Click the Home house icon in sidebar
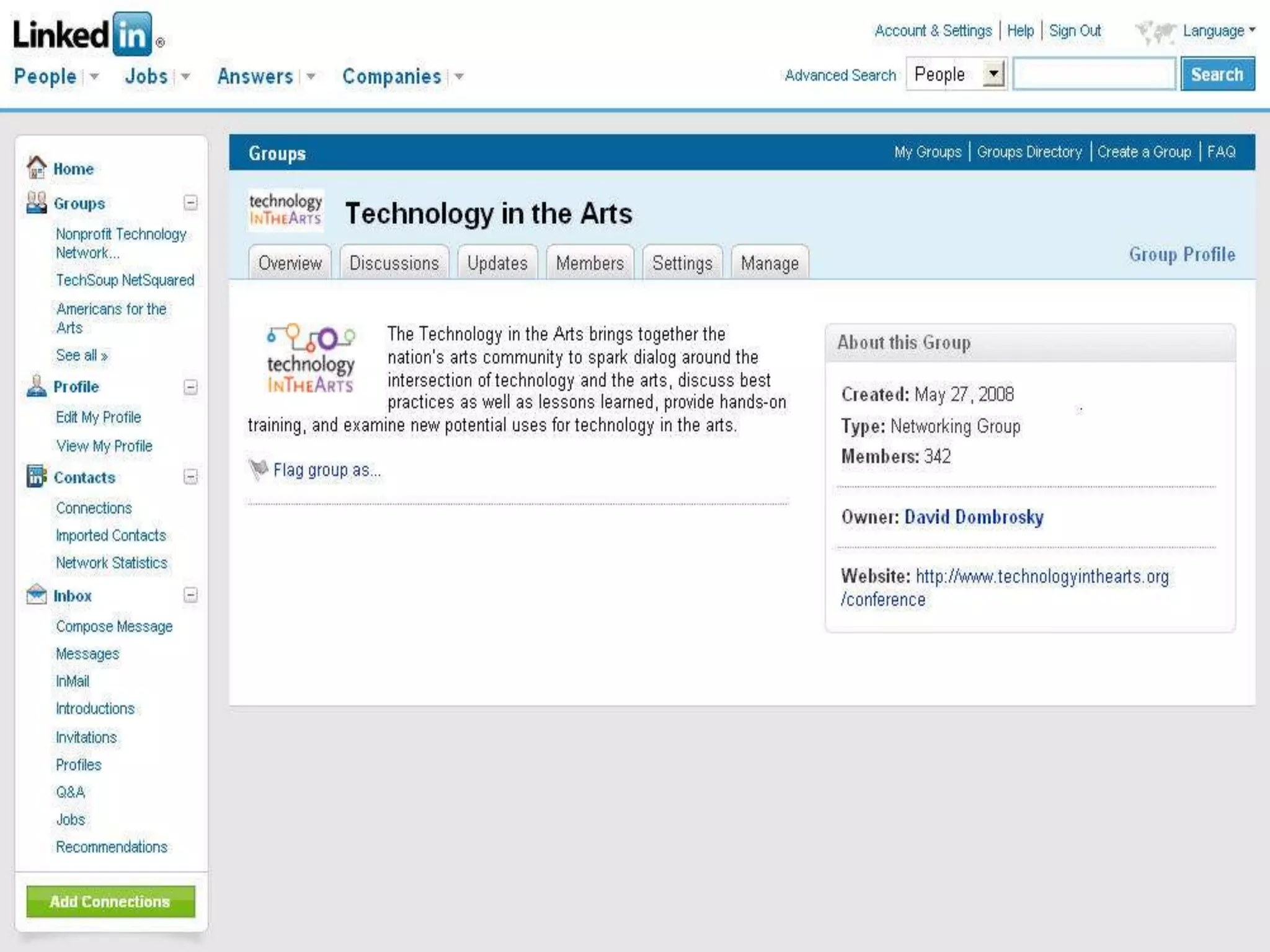 37,167
